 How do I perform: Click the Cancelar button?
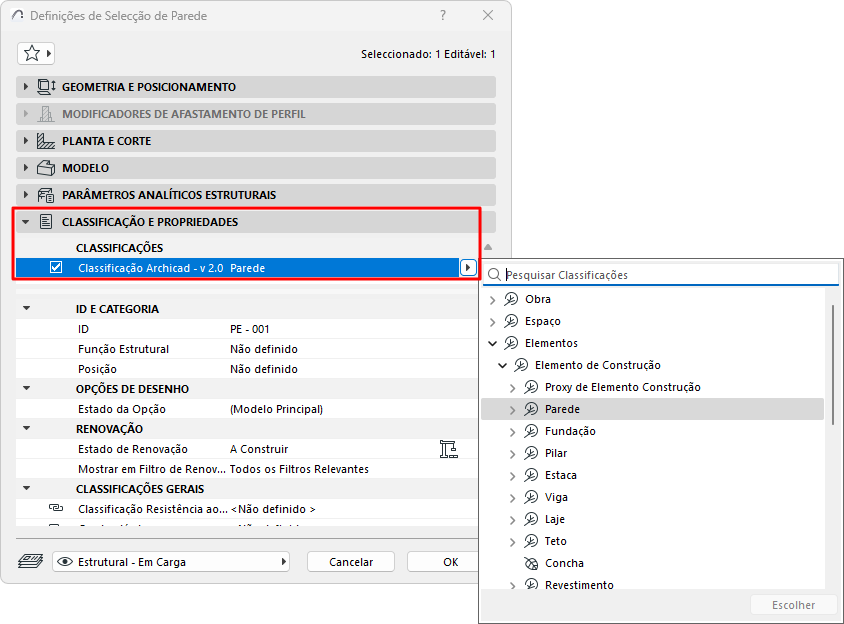point(351,562)
